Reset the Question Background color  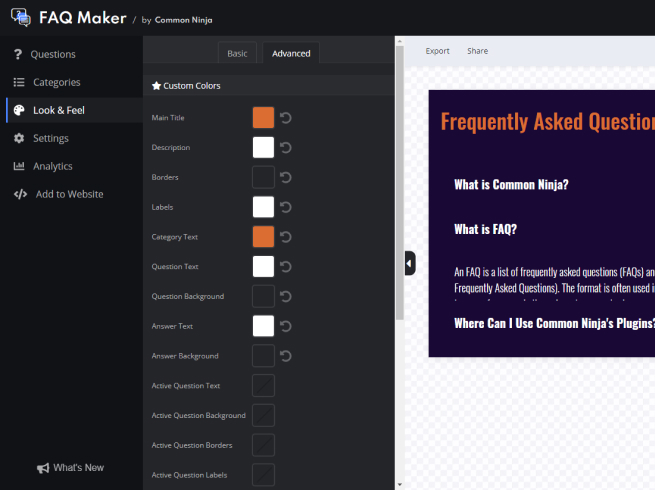[286, 297]
